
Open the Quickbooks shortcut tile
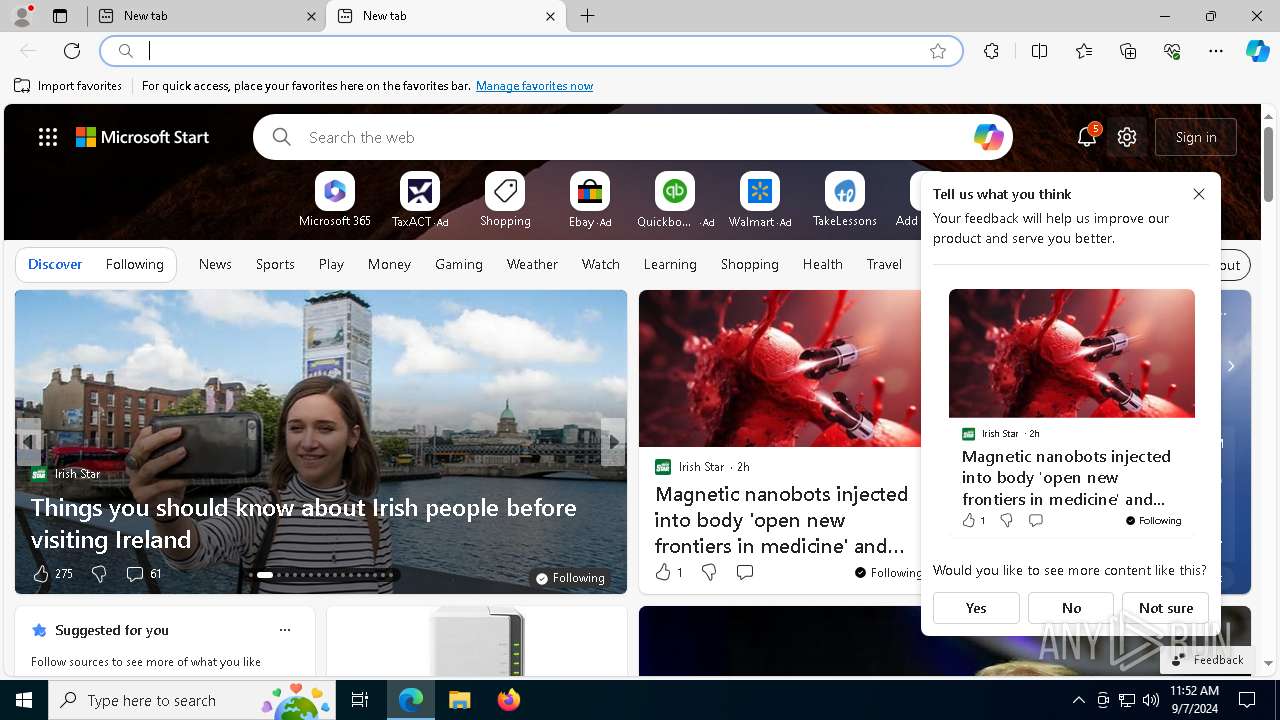675,200
